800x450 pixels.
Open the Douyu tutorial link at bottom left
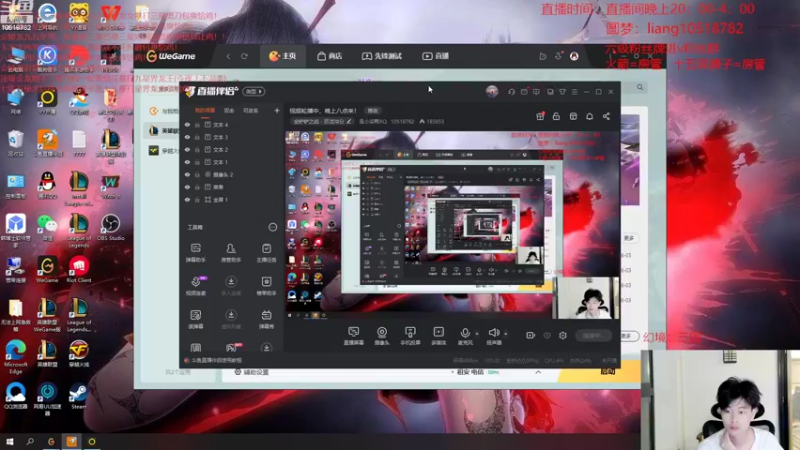pyautogui.click(x=213, y=360)
